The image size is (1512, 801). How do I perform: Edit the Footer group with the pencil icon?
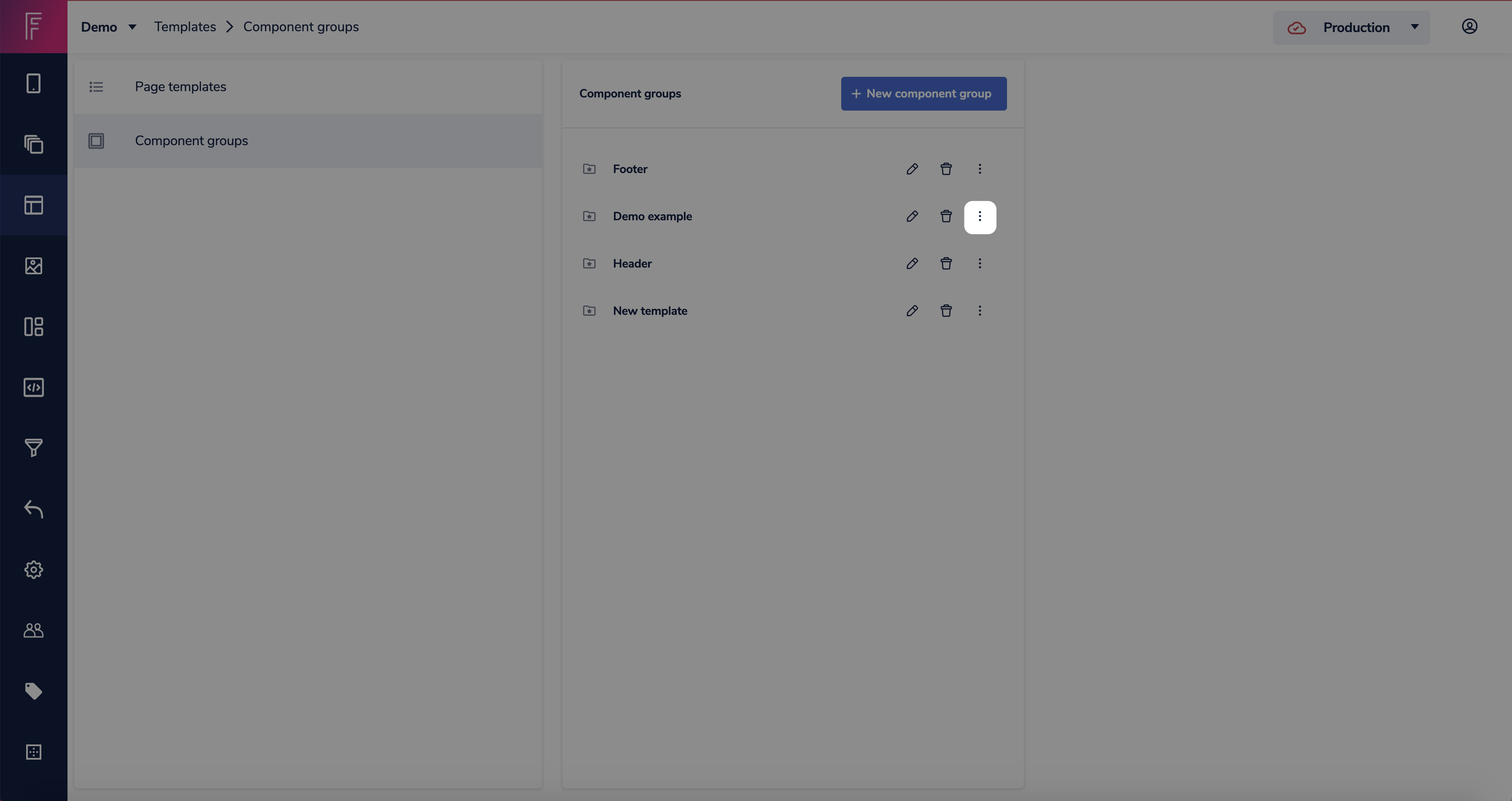pos(912,168)
